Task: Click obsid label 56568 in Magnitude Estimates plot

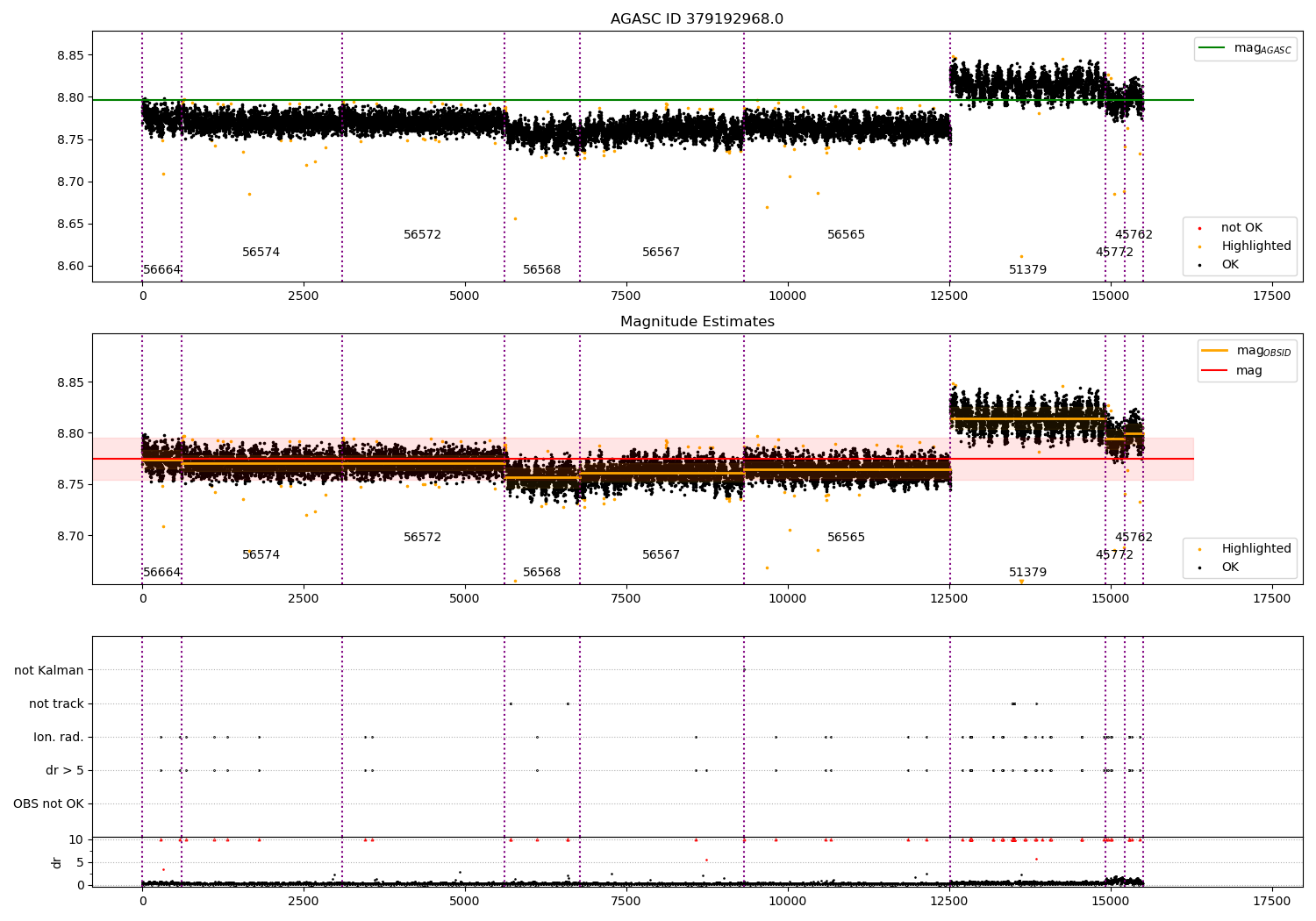Action: click(541, 573)
